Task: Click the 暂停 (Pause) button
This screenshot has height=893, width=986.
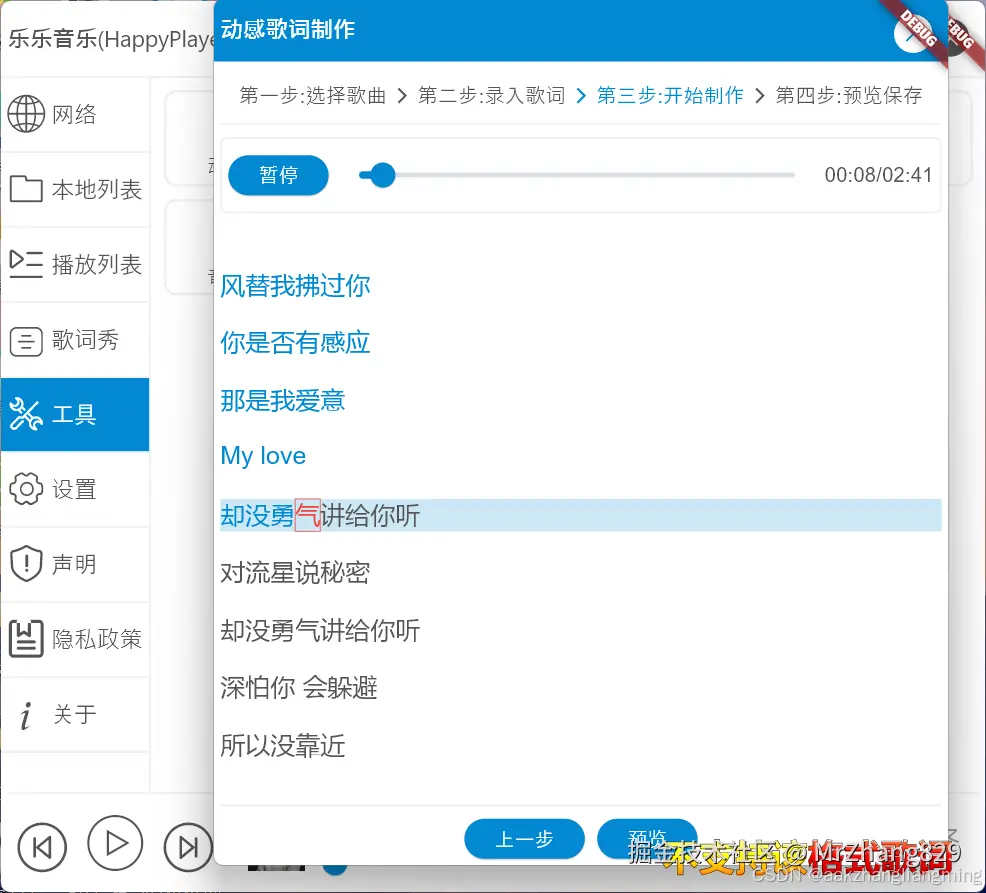Action: point(278,174)
